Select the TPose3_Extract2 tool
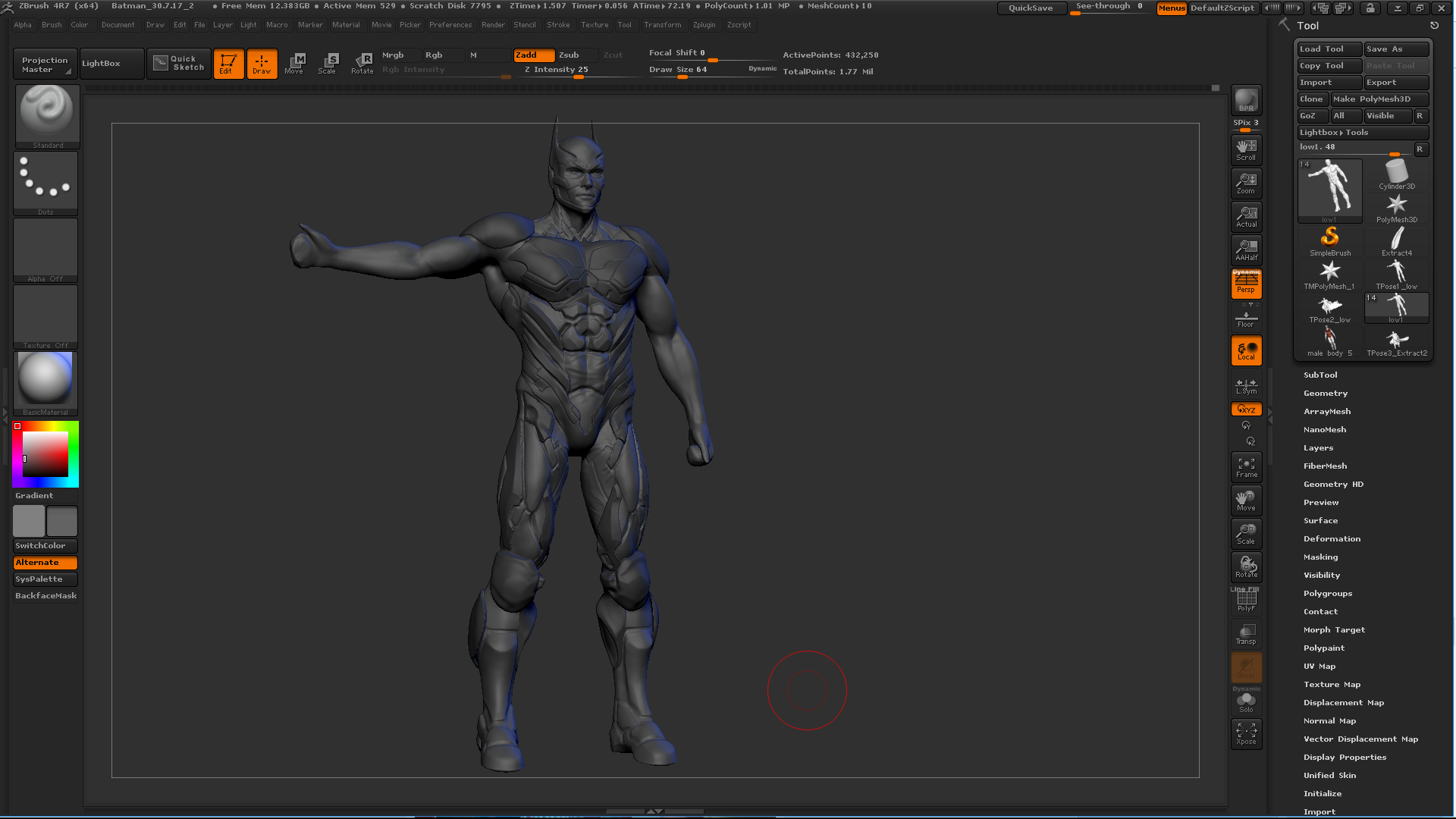This screenshot has width=1456, height=819. pyautogui.click(x=1396, y=342)
